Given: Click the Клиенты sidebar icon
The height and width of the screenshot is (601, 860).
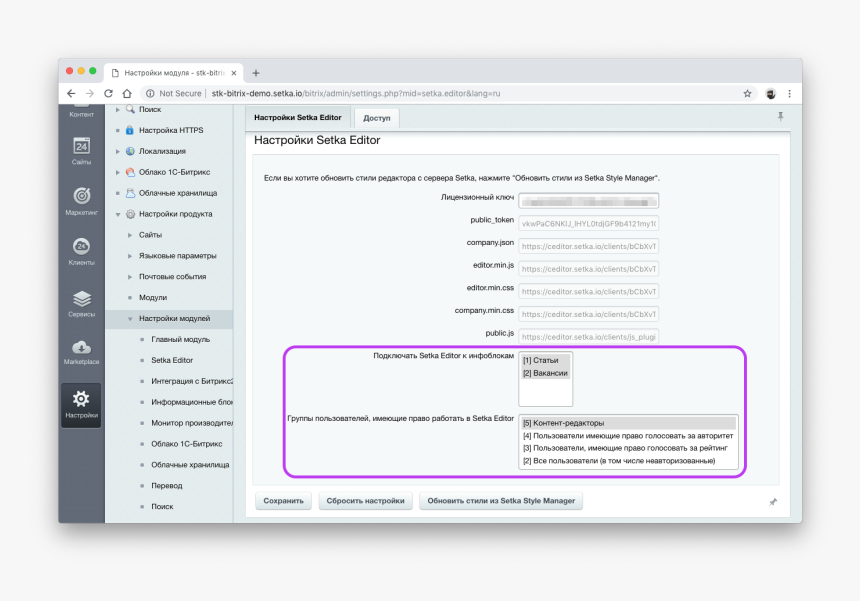Looking at the screenshot, I should point(82,247).
